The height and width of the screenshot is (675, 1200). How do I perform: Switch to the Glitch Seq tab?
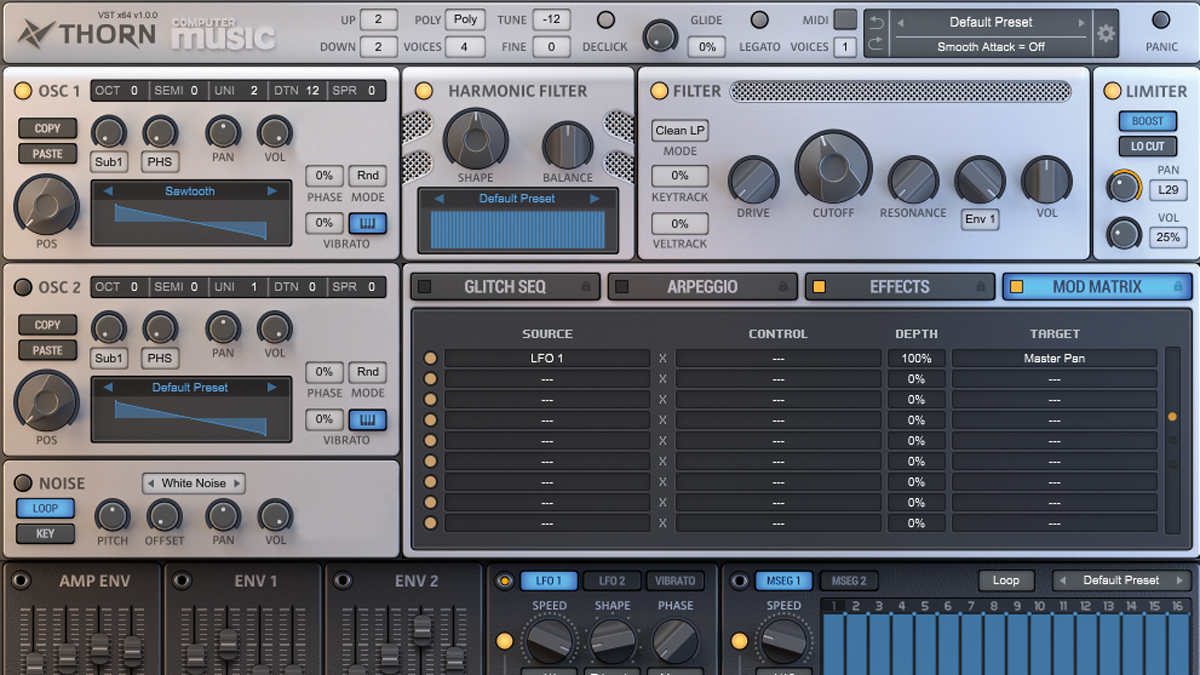coord(505,287)
